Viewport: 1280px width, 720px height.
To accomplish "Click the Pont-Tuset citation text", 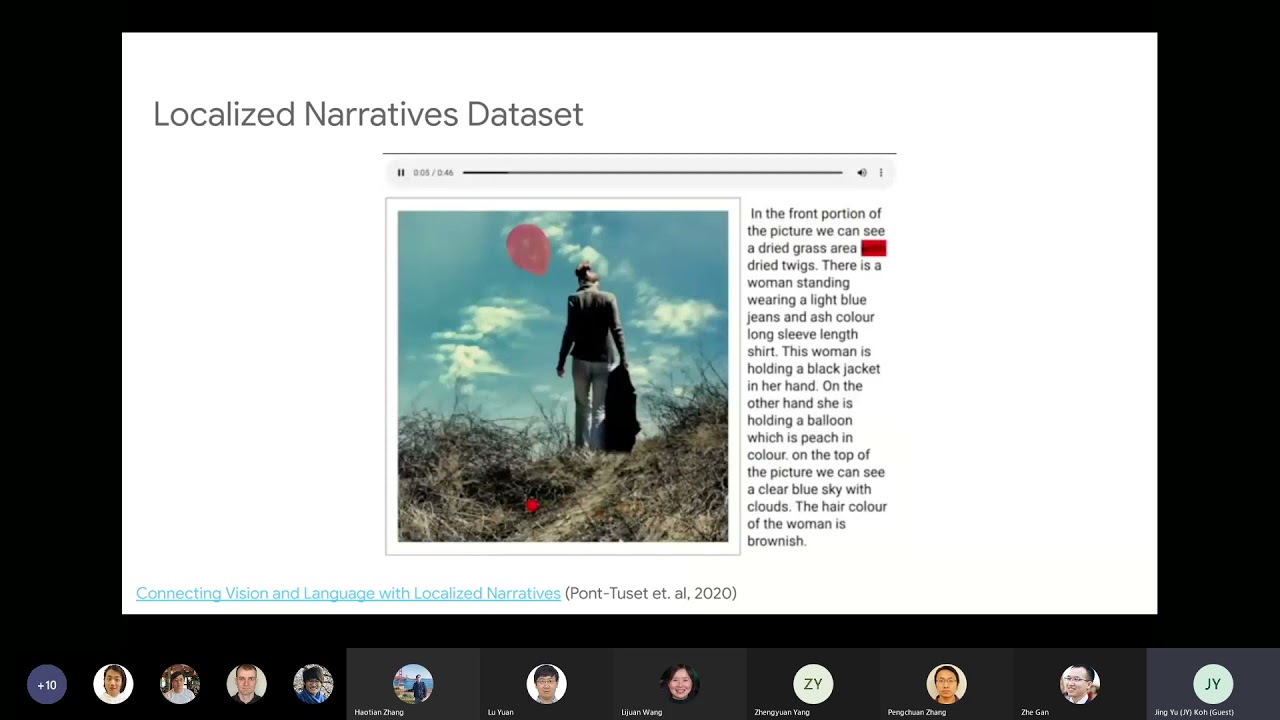I will point(650,593).
